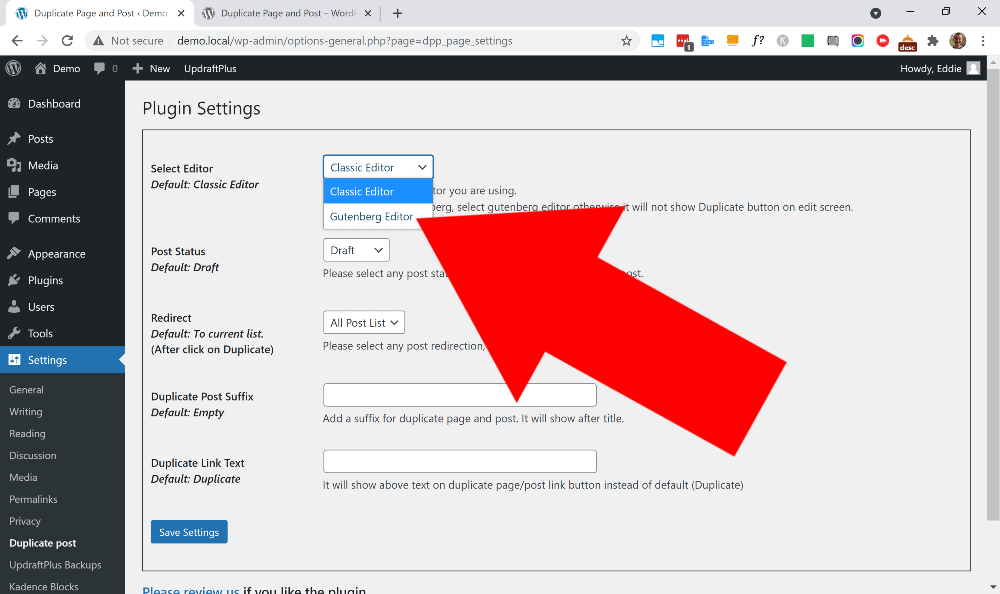Expand the Redirect All Post List dropdown

[364, 323]
